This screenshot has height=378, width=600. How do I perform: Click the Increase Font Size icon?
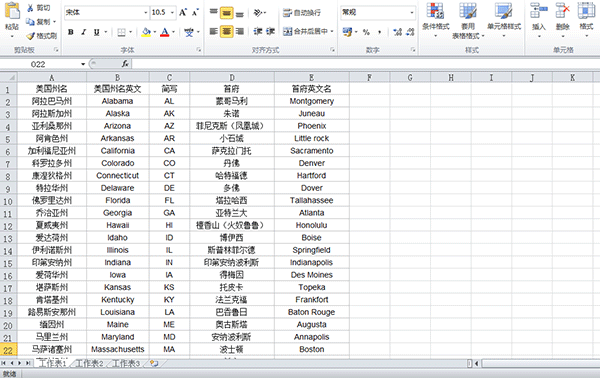click(183, 12)
